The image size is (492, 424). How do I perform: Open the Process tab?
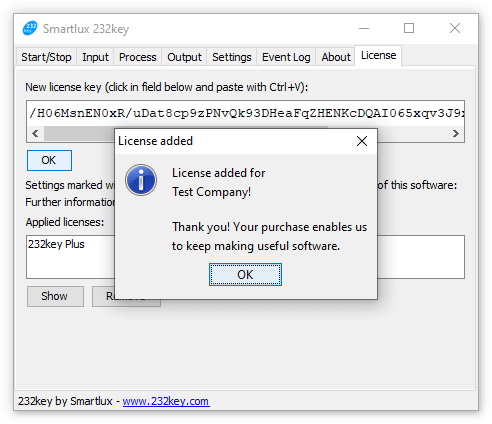point(138,57)
